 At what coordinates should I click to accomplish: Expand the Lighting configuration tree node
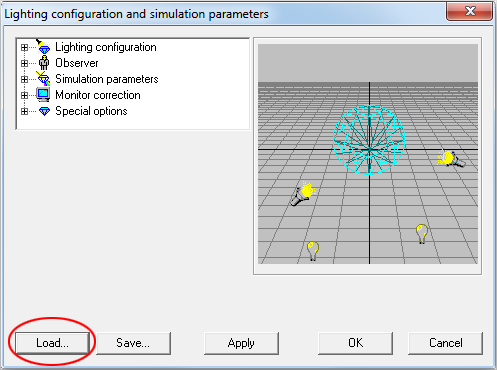(24, 47)
